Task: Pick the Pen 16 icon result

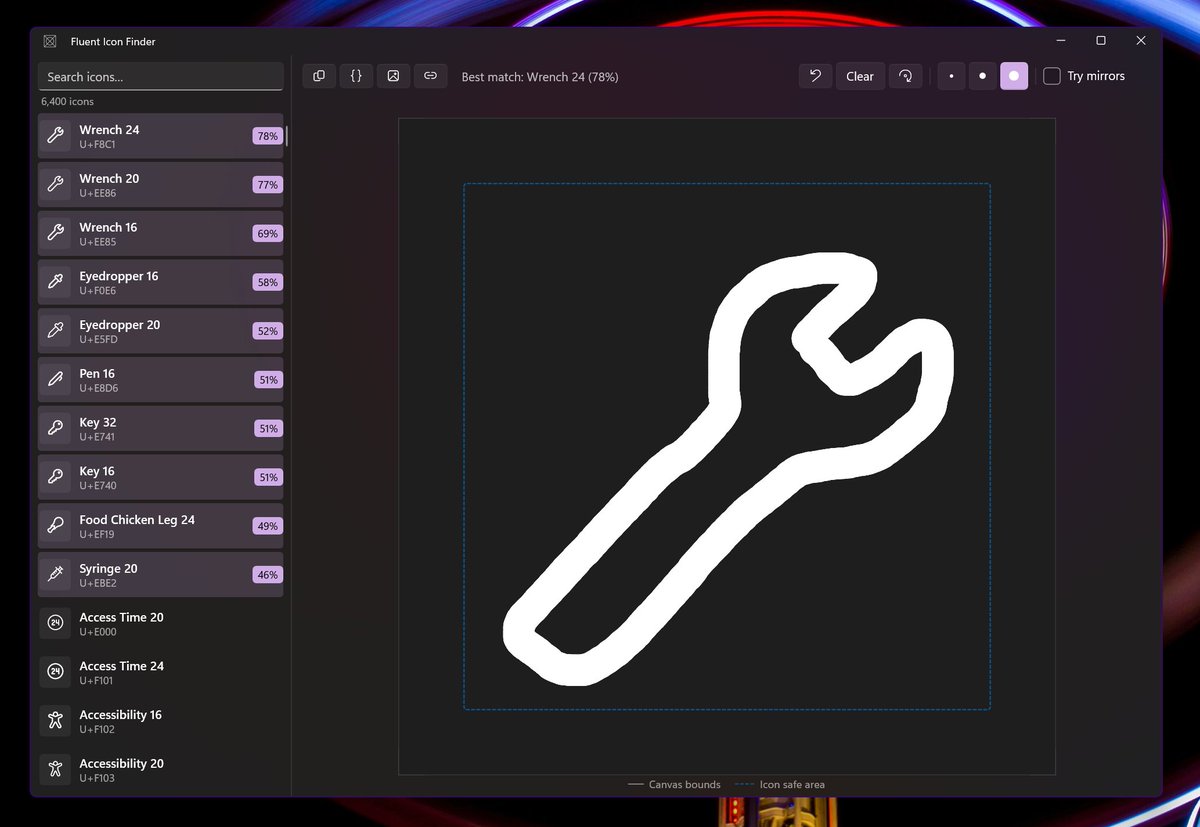Action: point(160,380)
